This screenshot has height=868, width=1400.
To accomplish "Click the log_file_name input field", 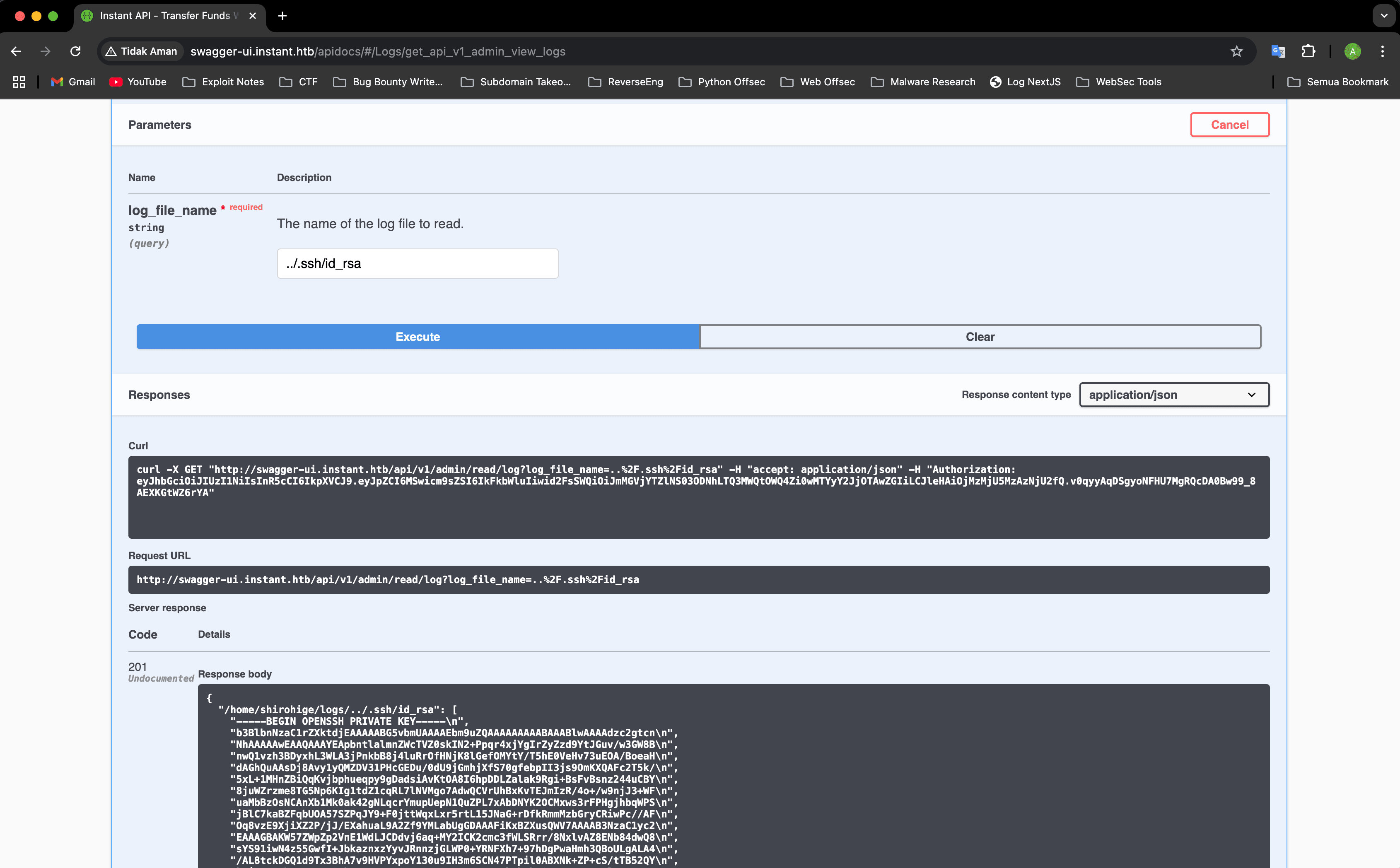I will click(x=417, y=263).
